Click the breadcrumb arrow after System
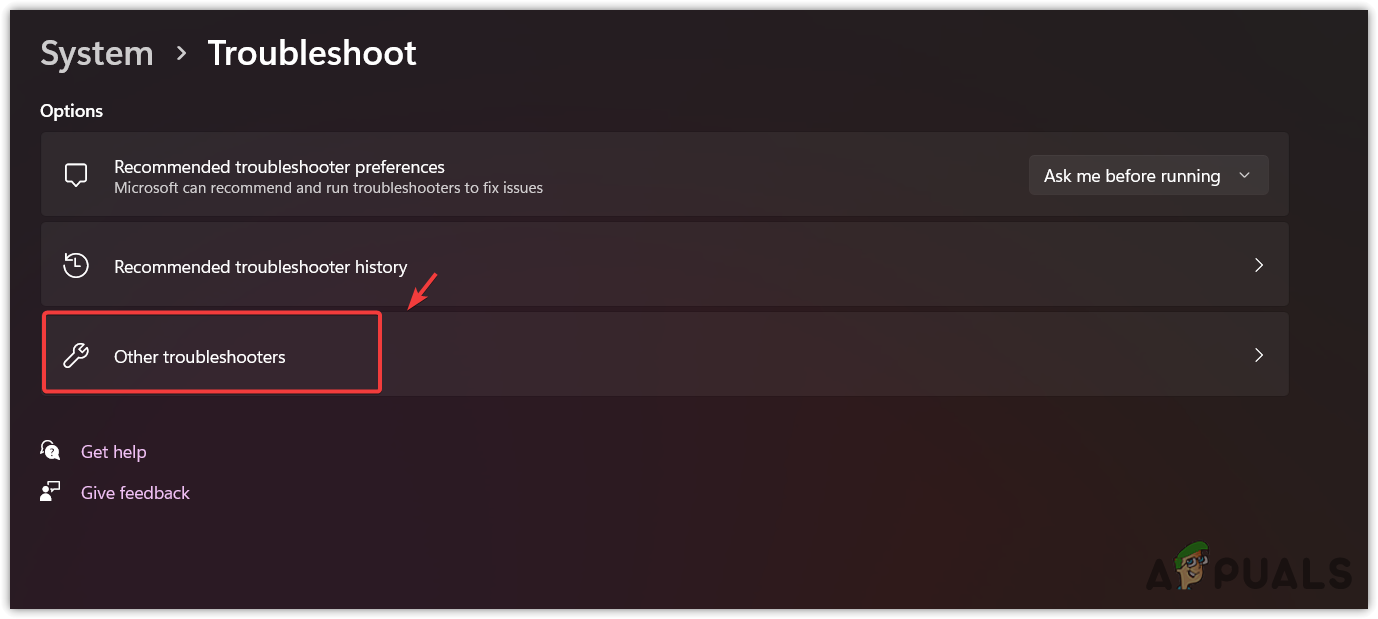Screen dimensions: 1378x619 (181, 53)
